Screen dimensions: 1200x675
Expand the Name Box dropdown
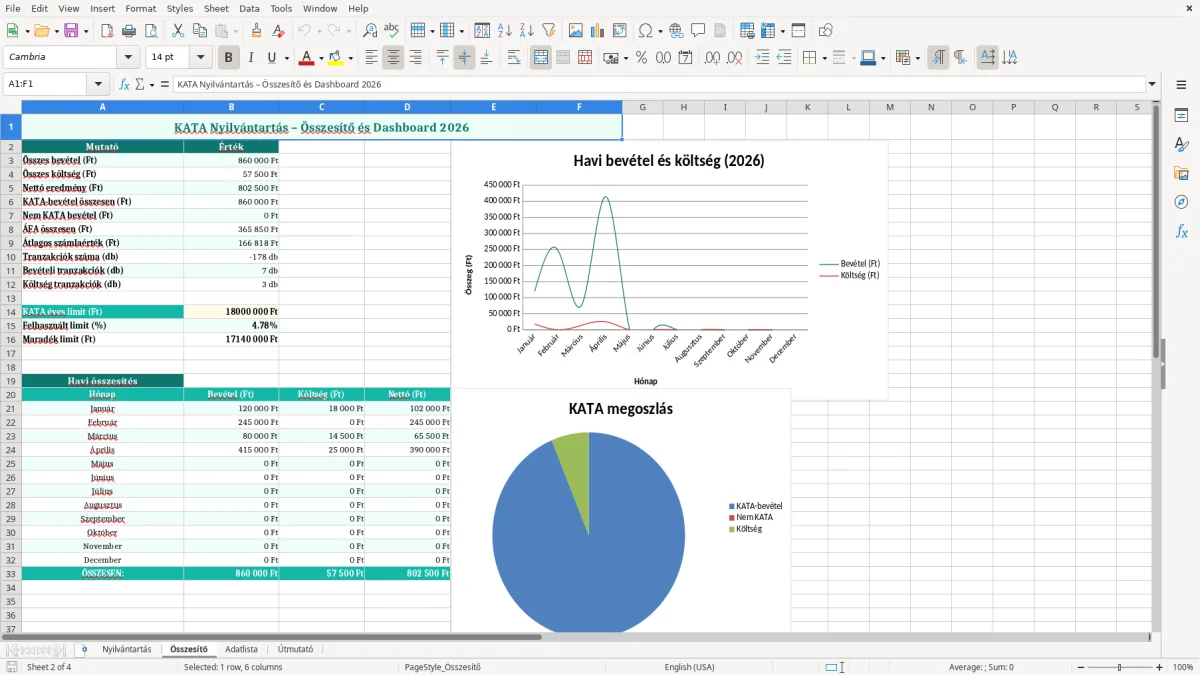pyautogui.click(x=98, y=85)
